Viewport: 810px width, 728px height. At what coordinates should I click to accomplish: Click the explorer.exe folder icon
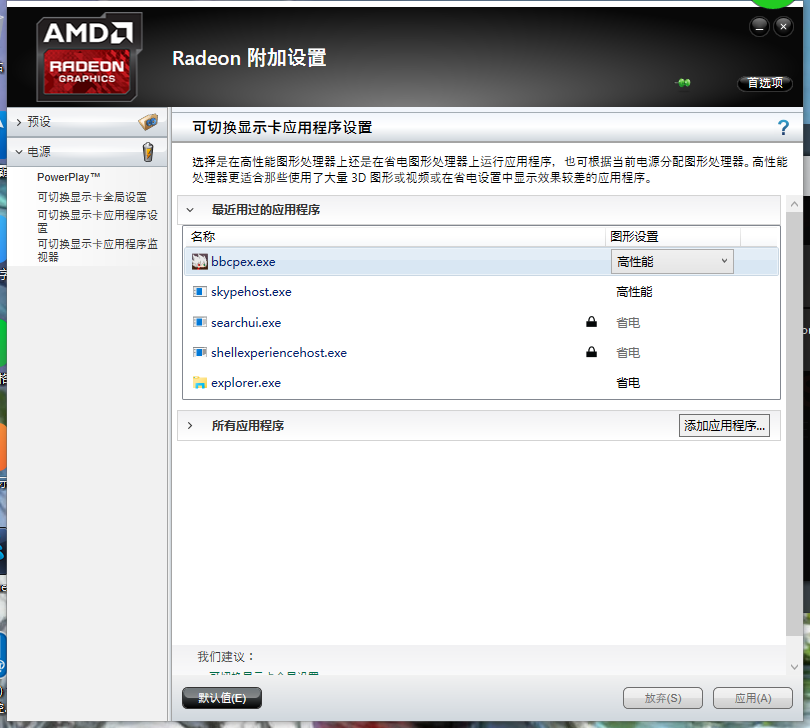[x=199, y=383]
